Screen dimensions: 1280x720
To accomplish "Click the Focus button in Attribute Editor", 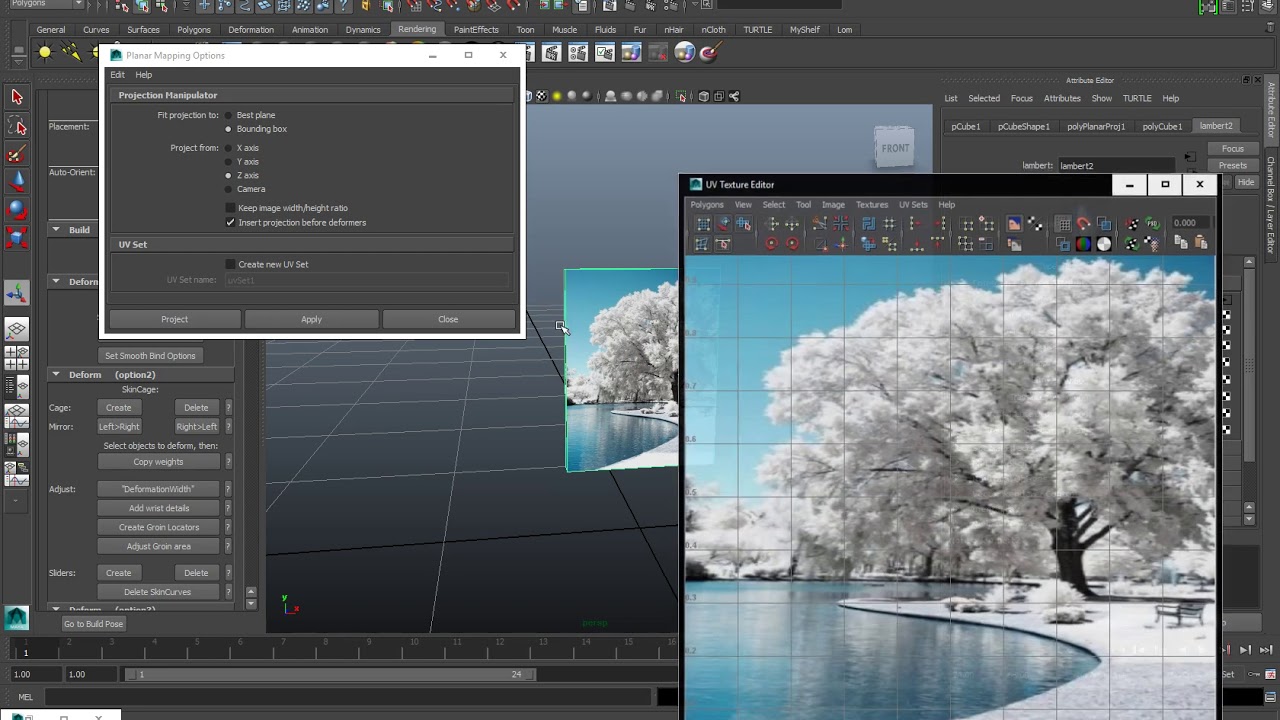I will [1233, 149].
